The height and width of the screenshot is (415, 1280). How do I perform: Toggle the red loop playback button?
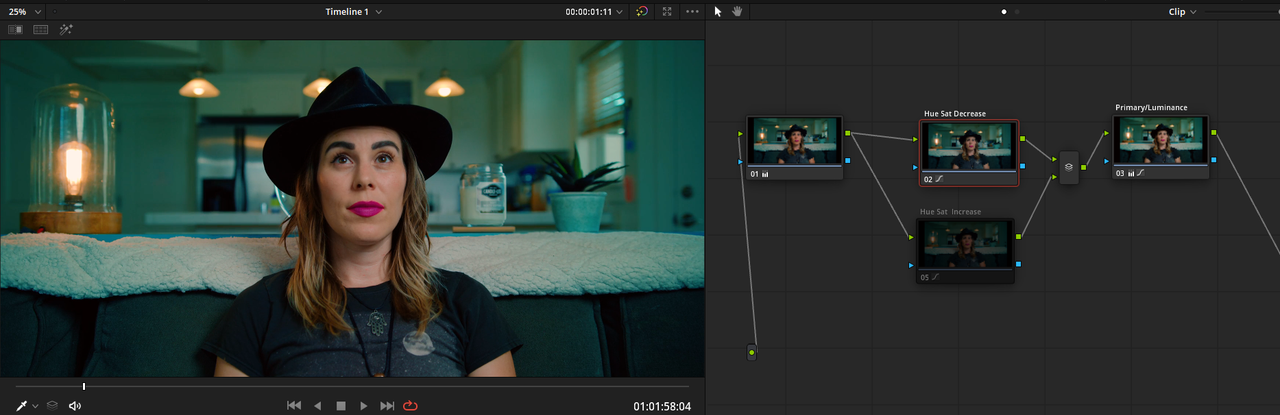tap(410, 405)
